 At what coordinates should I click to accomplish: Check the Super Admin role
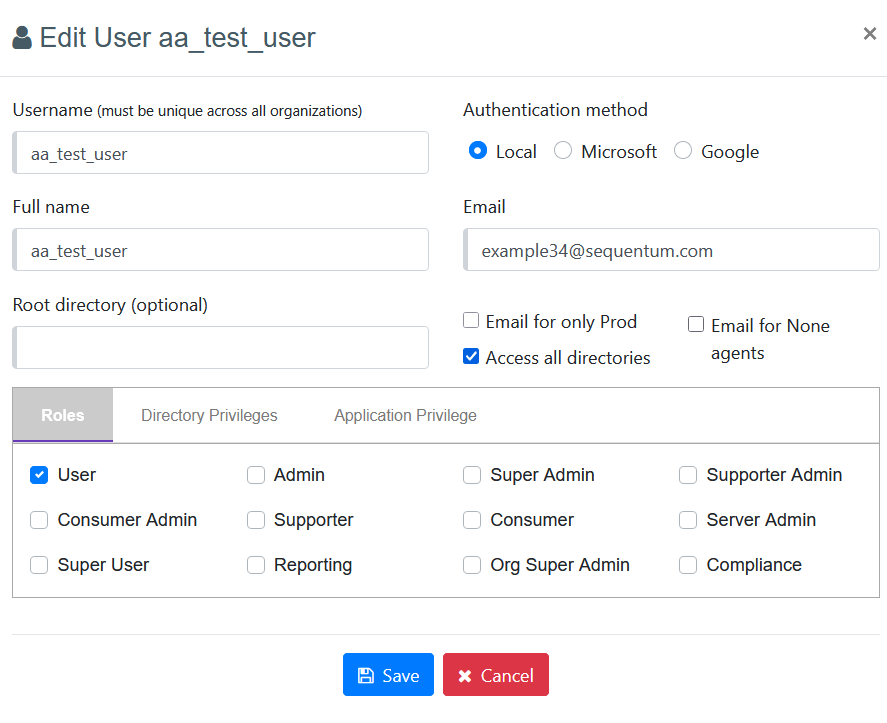[x=472, y=475]
